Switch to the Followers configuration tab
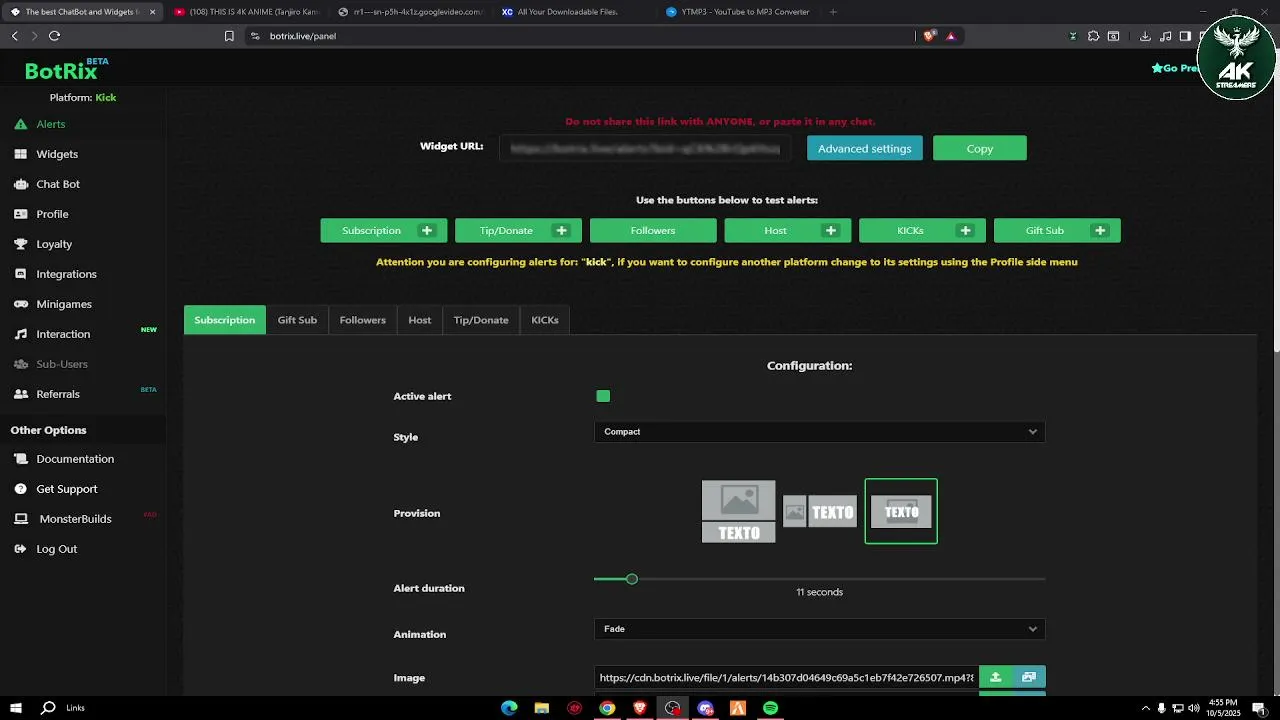 point(362,320)
